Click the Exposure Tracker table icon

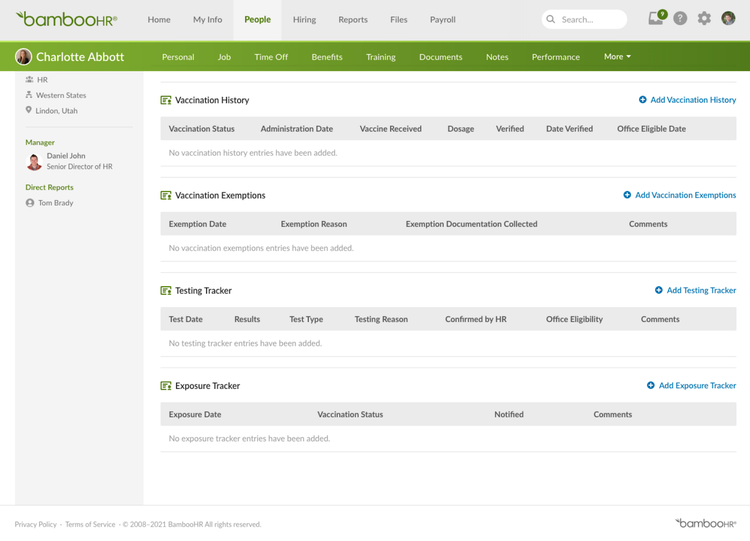click(x=165, y=386)
